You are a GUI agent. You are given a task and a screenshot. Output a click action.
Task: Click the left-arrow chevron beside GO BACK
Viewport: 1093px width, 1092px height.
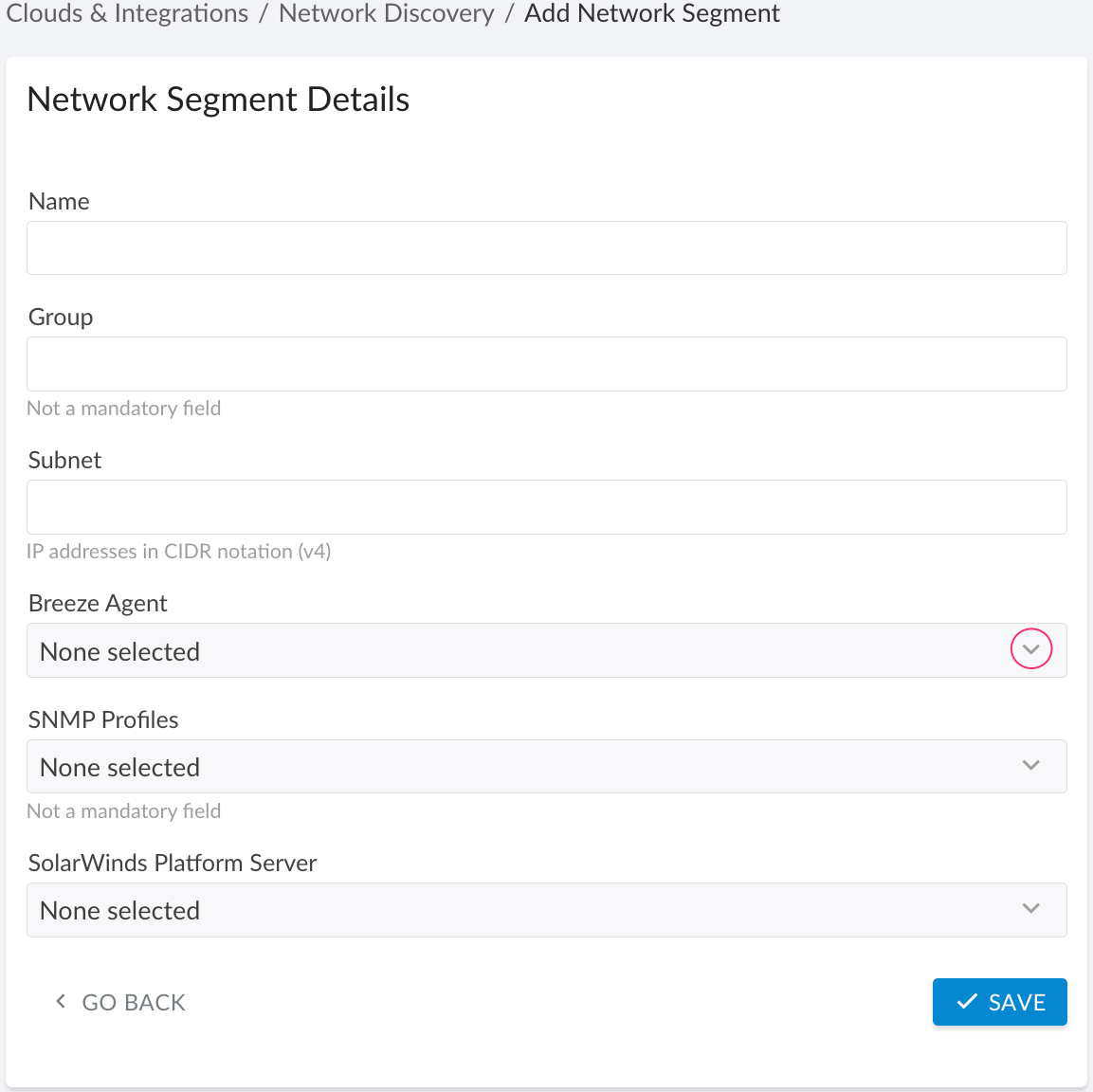point(60,1002)
